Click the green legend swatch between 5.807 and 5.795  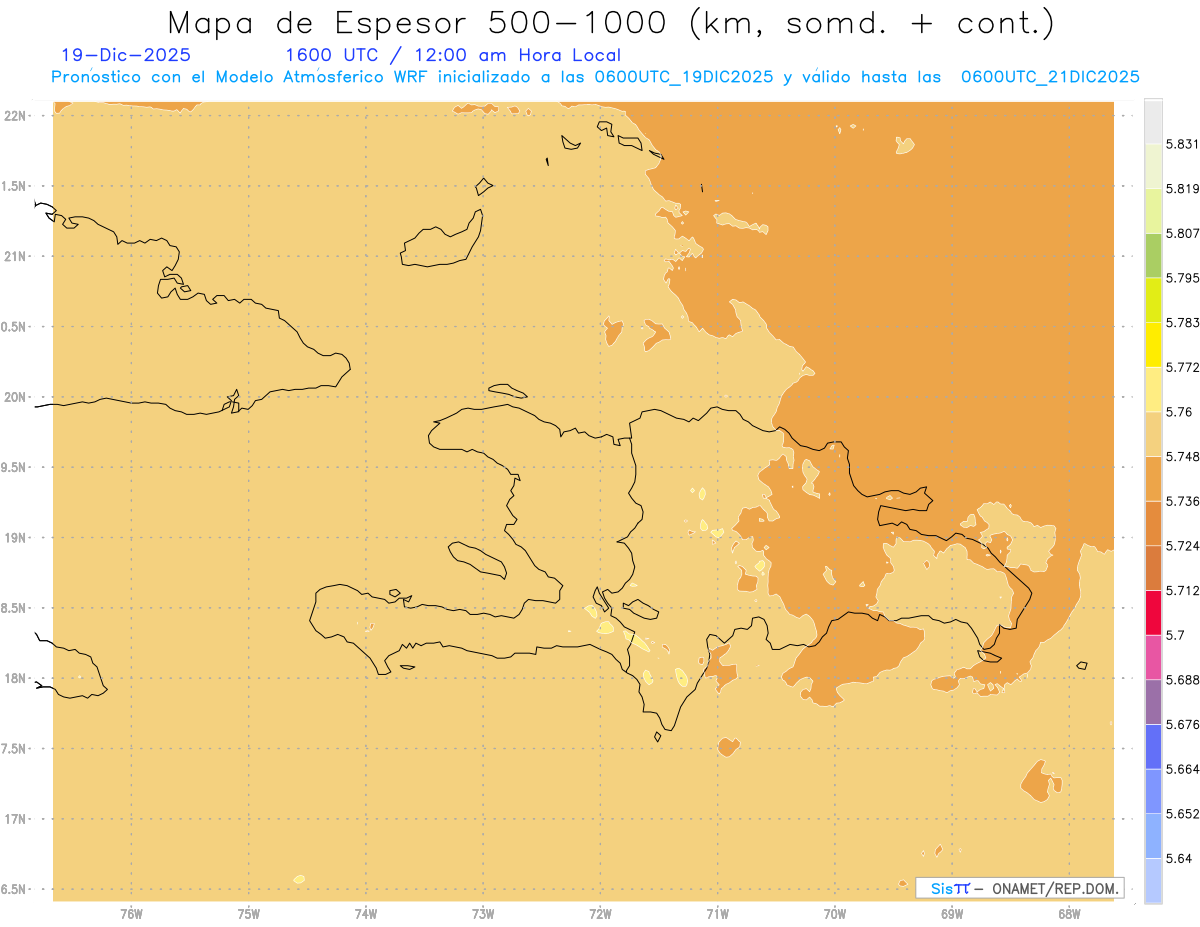[1153, 255]
